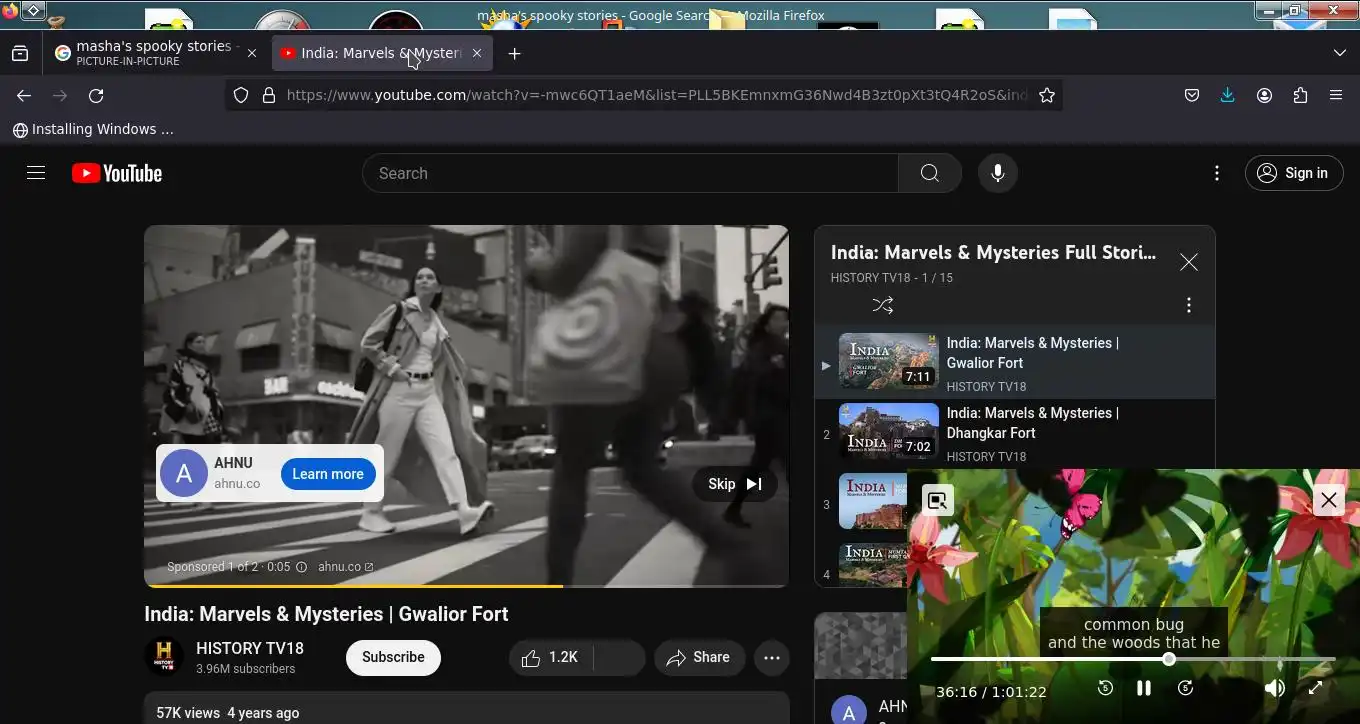
Task: Close the masha's spooky stories tab
Action: click(x=252, y=53)
